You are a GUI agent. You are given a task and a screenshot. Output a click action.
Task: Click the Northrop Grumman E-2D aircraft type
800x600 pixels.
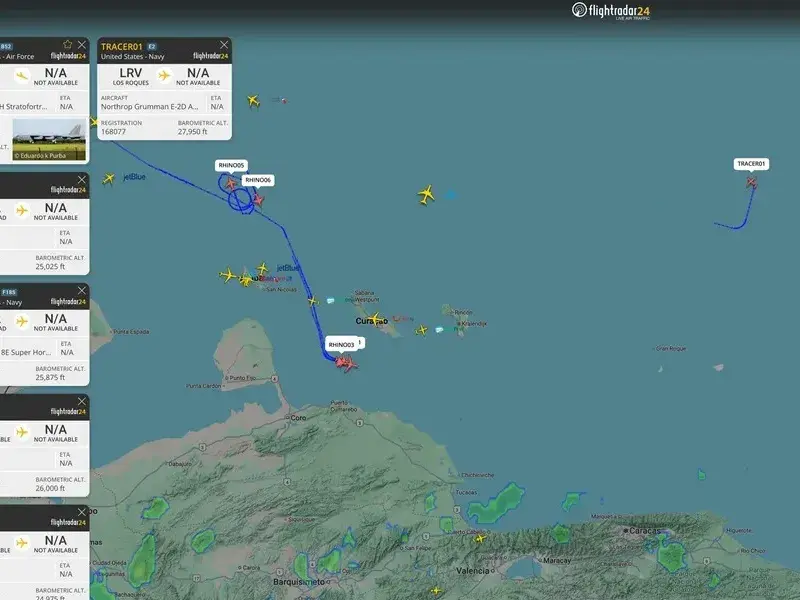tap(149, 107)
